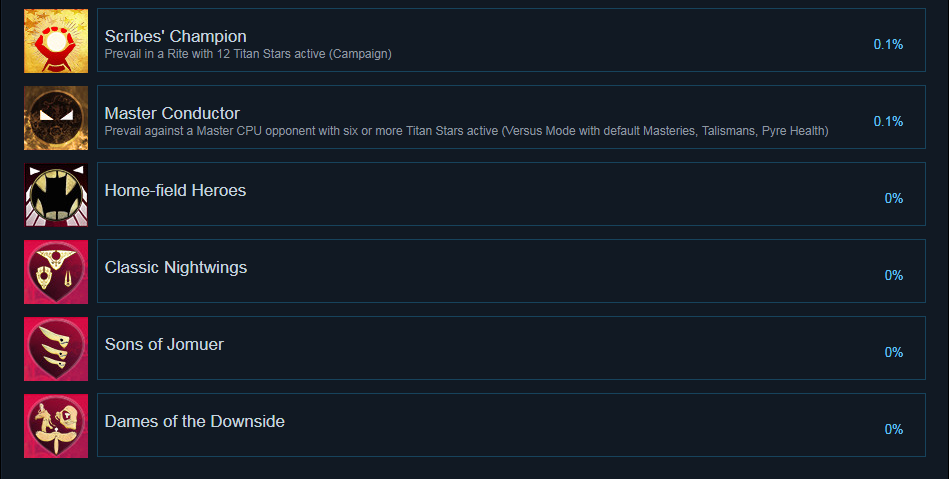
Task: Click the Sons of Jomuer icon
Action: pyautogui.click(x=56, y=349)
